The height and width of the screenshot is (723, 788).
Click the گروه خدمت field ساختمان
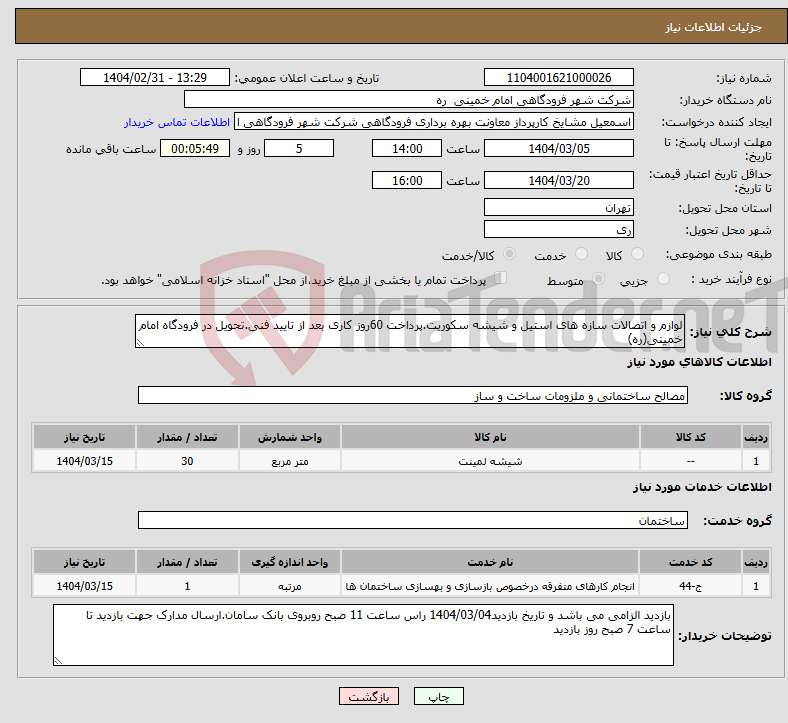point(413,520)
